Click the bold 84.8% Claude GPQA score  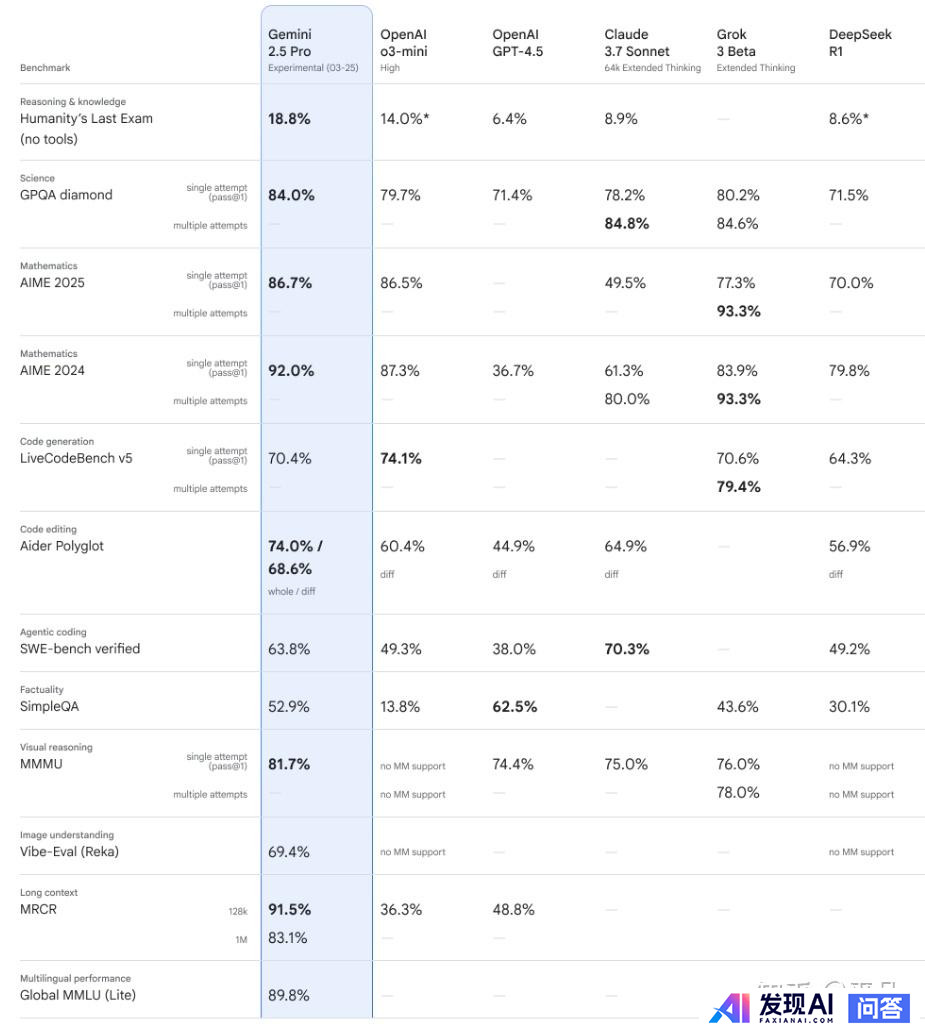coord(627,223)
